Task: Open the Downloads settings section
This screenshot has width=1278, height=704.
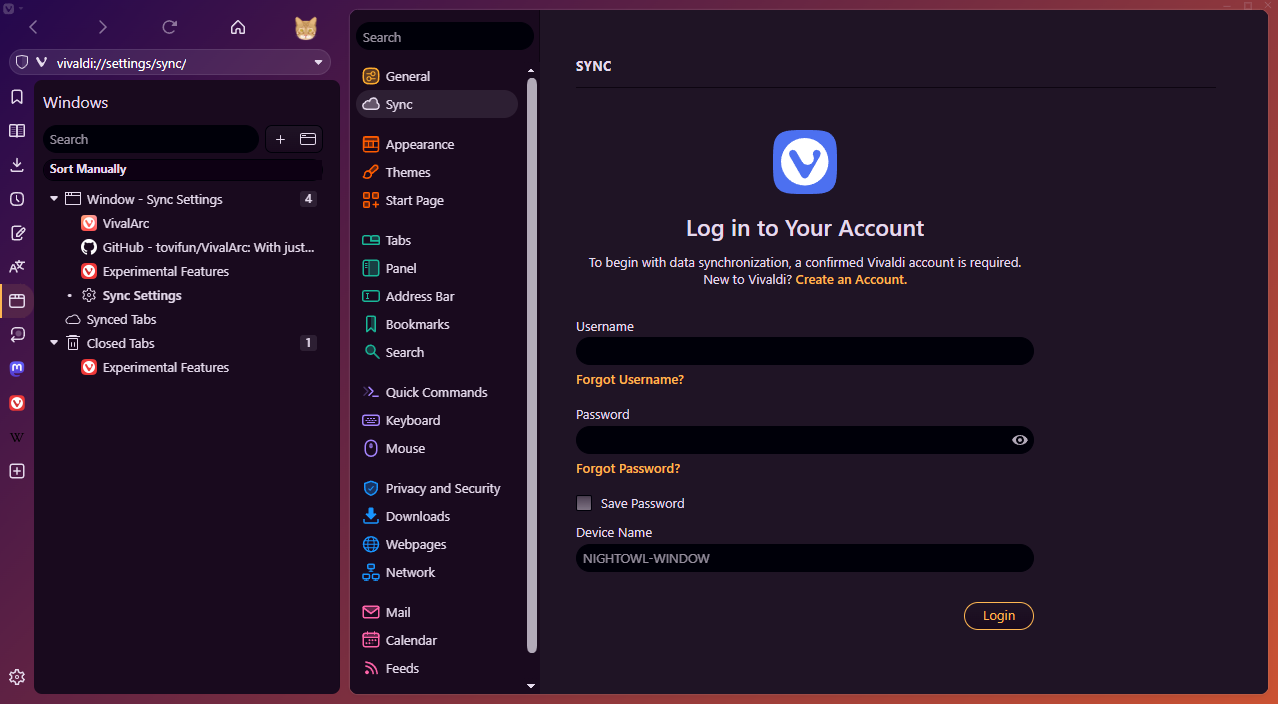Action: pos(437,516)
